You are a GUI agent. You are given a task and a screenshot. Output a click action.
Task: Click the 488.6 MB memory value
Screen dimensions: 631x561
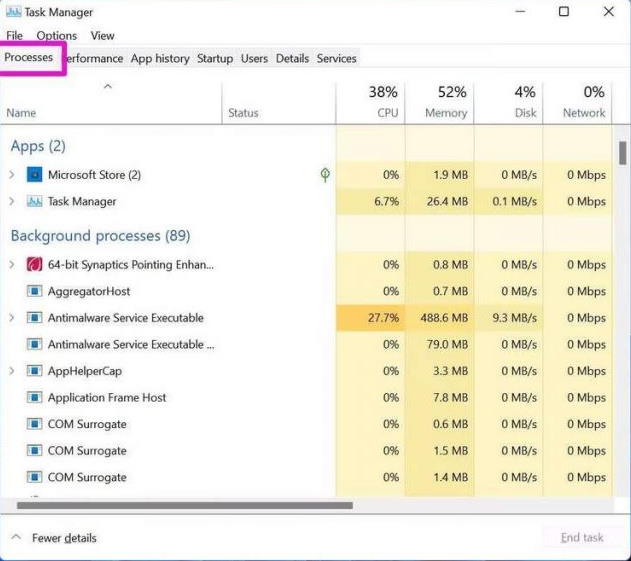click(x=444, y=318)
